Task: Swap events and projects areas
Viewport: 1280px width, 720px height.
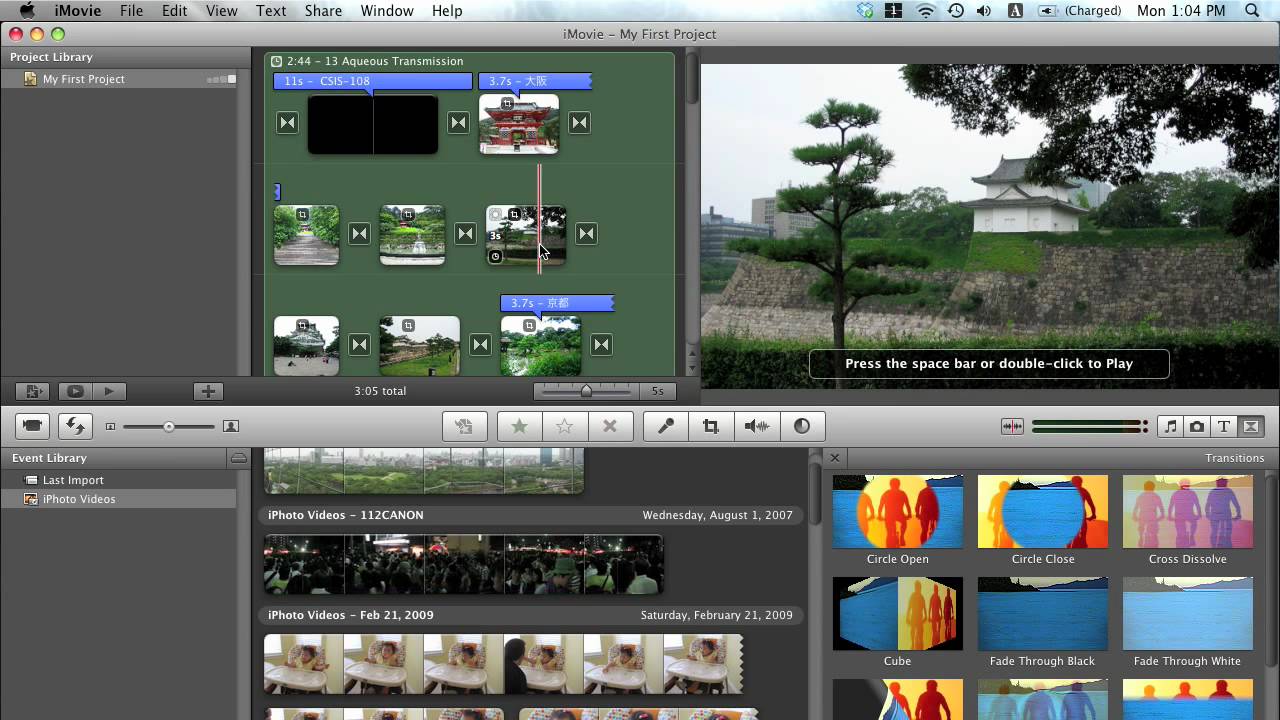Action: pos(75,426)
